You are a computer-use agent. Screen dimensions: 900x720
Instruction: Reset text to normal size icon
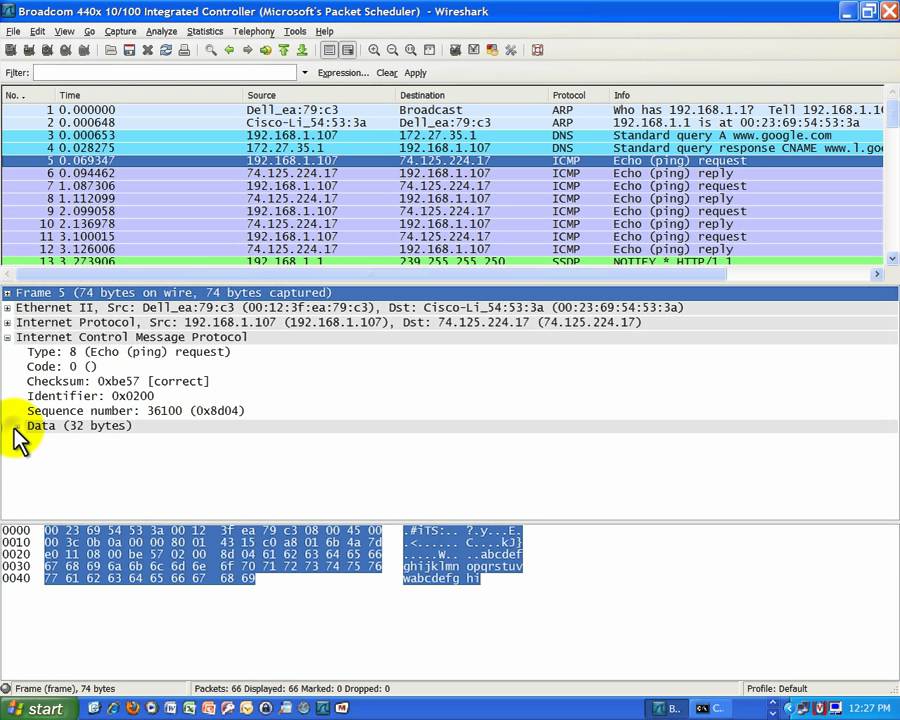pos(410,51)
